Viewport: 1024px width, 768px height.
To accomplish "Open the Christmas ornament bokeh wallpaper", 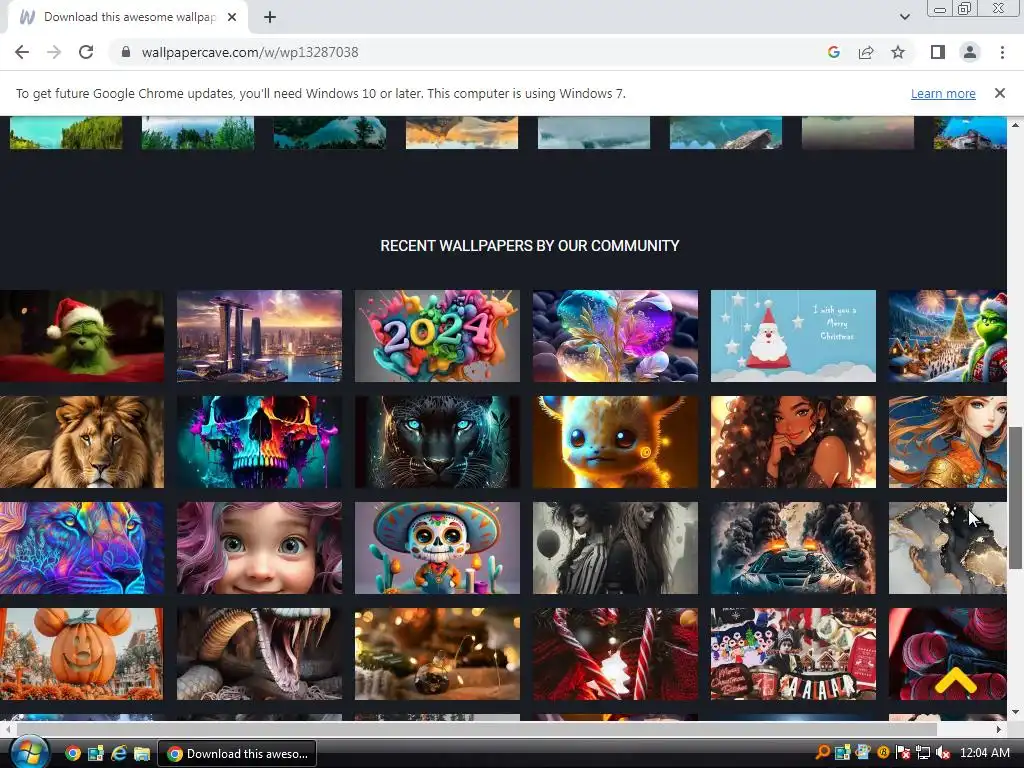I will point(437,654).
